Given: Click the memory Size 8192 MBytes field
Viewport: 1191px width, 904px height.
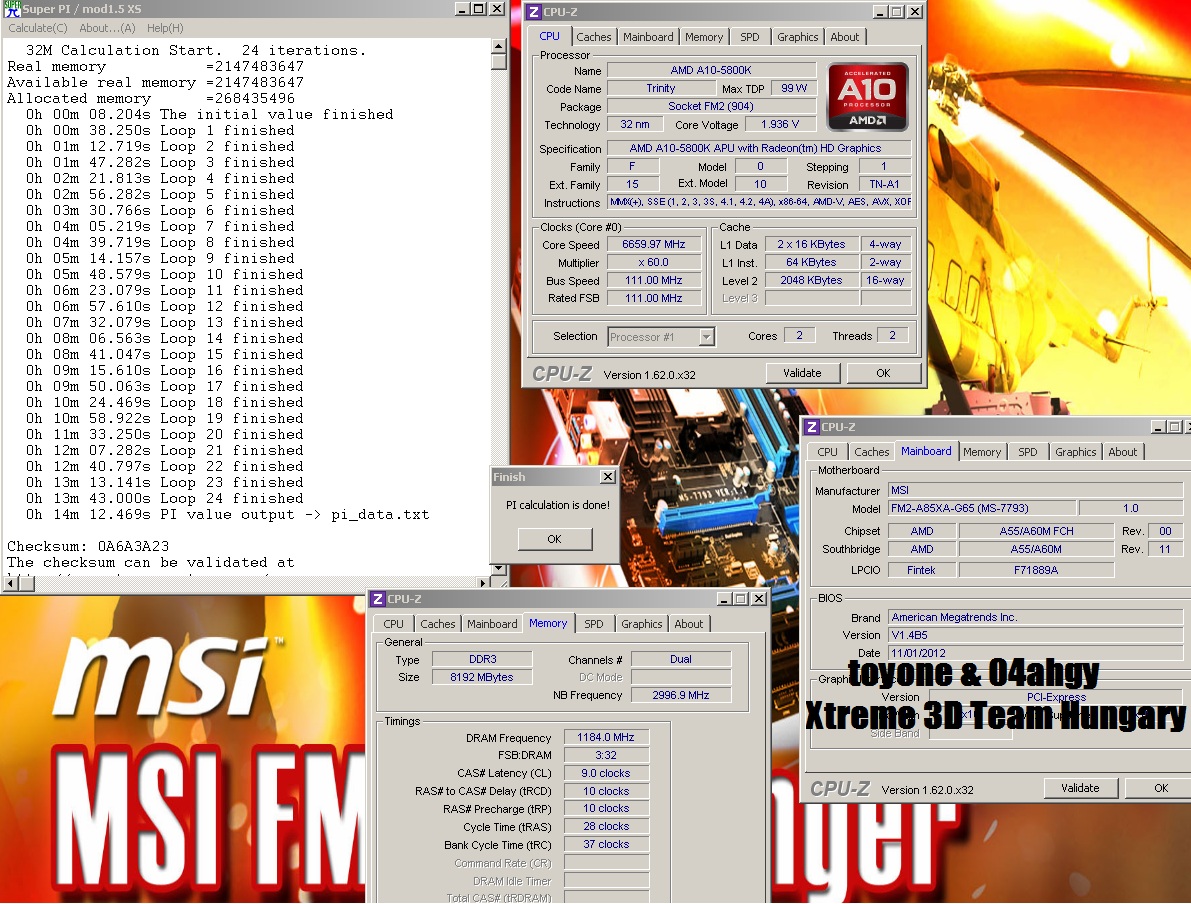Looking at the screenshot, I should click(482, 677).
